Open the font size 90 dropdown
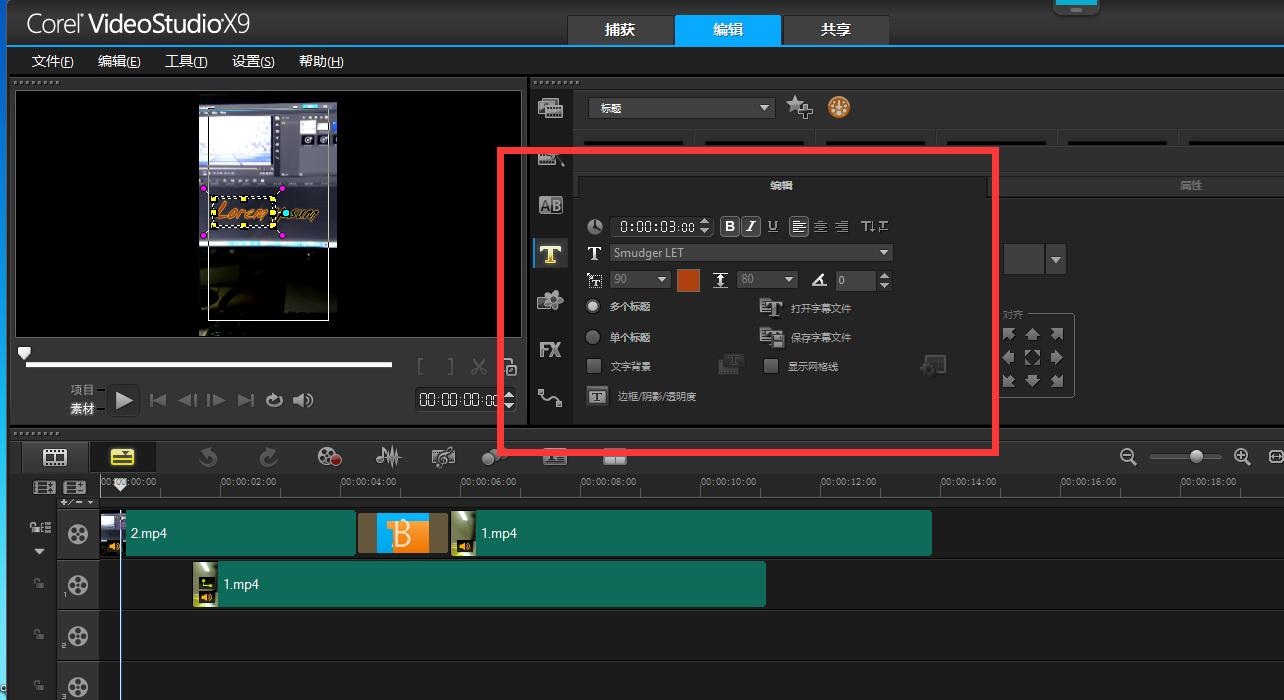 point(661,280)
